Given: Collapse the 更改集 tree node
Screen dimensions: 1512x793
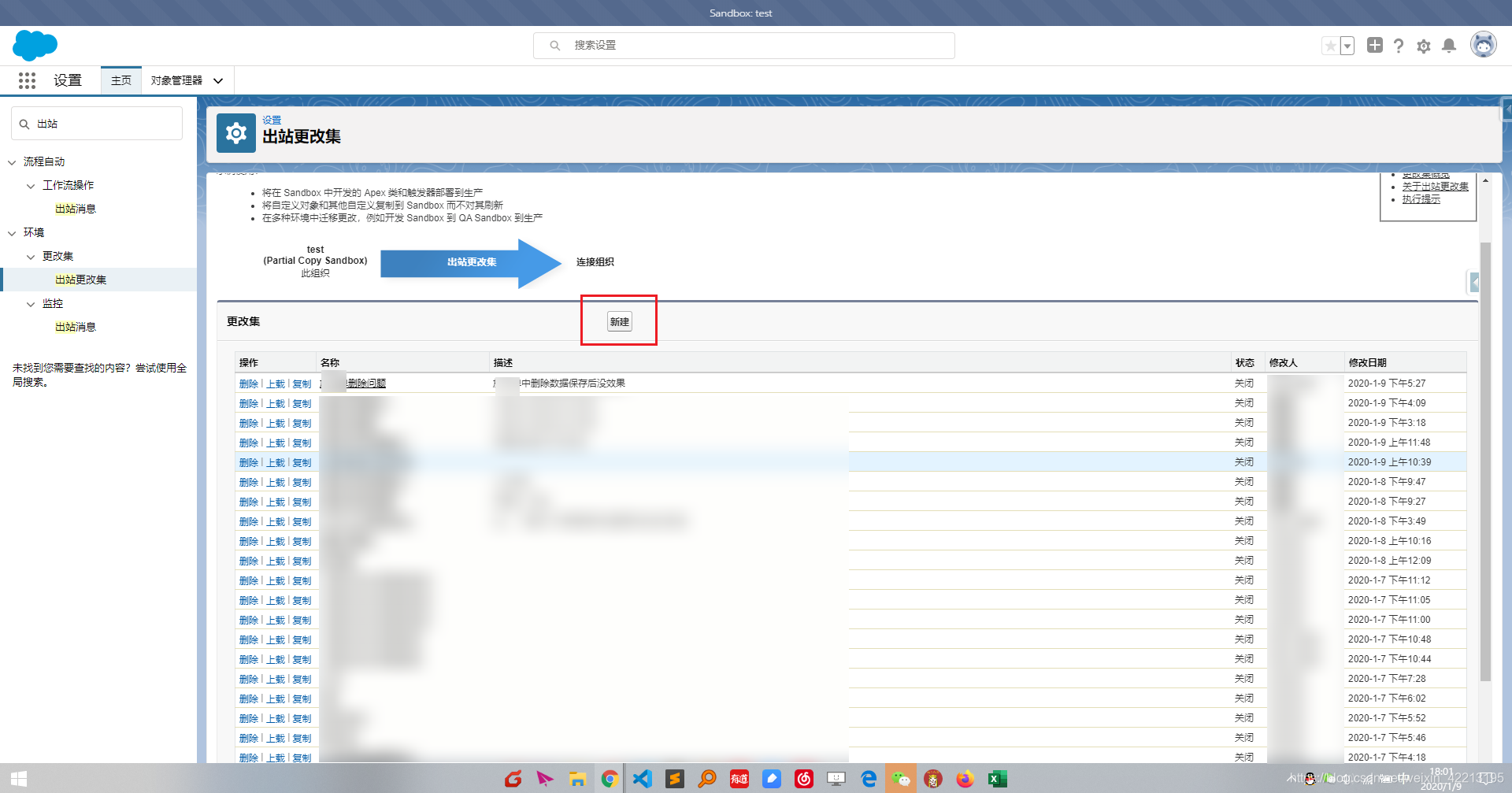Looking at the screenshot, I should click(x=31, y=257).
